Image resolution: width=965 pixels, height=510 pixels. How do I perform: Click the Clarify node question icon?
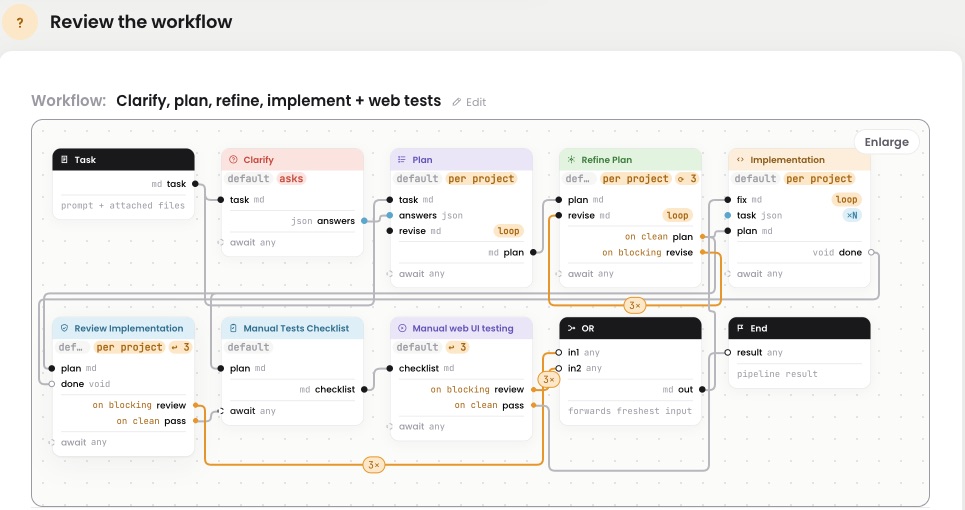[x=233, y=159]
